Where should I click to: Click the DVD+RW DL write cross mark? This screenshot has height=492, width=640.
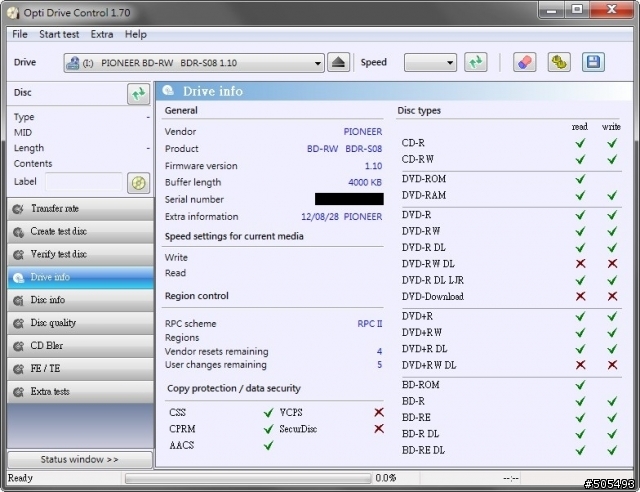click(x=612, y=365)
